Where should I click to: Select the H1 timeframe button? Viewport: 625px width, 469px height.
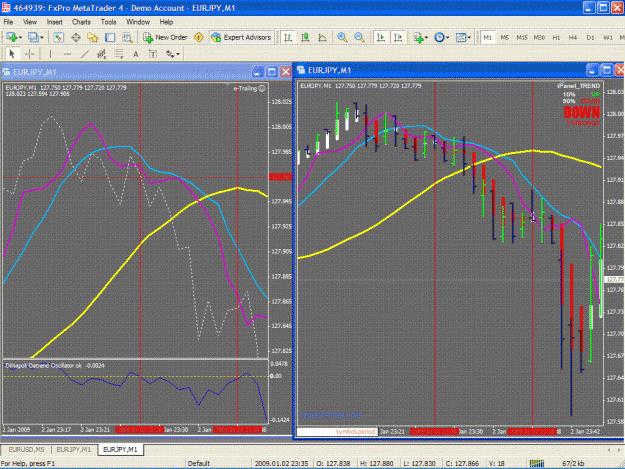(556, 37)
